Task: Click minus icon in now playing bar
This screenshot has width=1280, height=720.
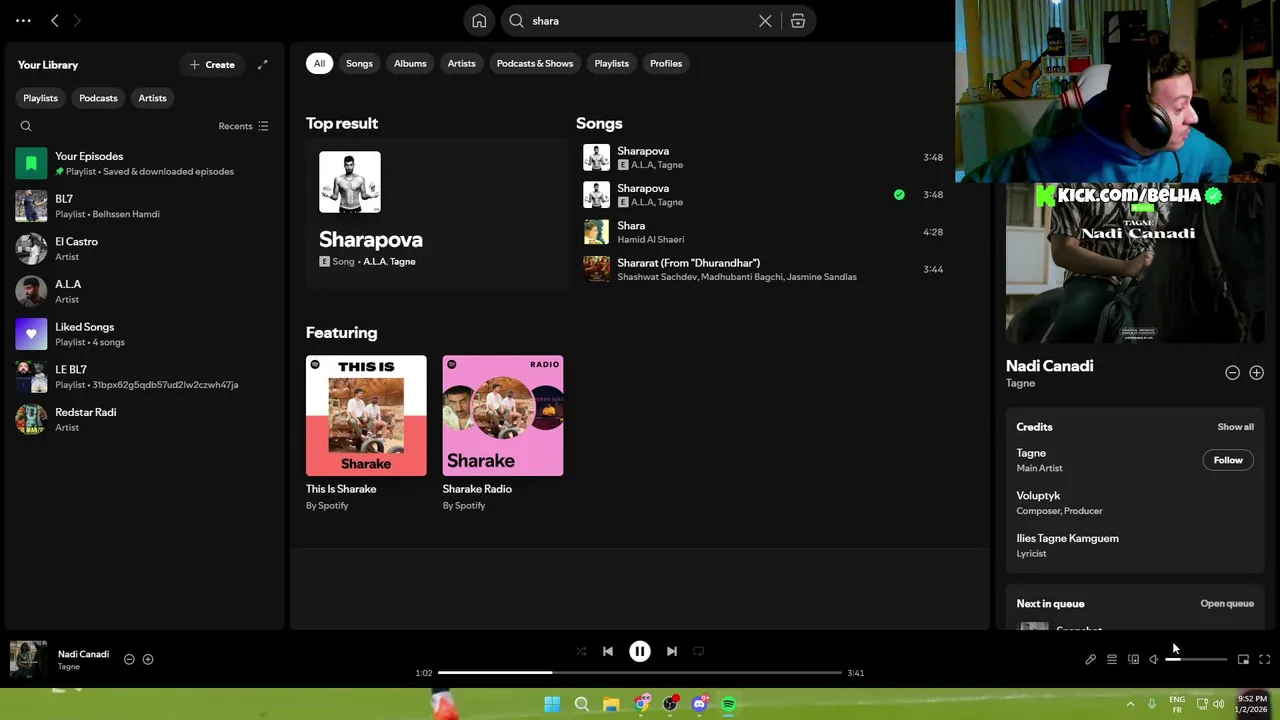Action: [129, 659]
